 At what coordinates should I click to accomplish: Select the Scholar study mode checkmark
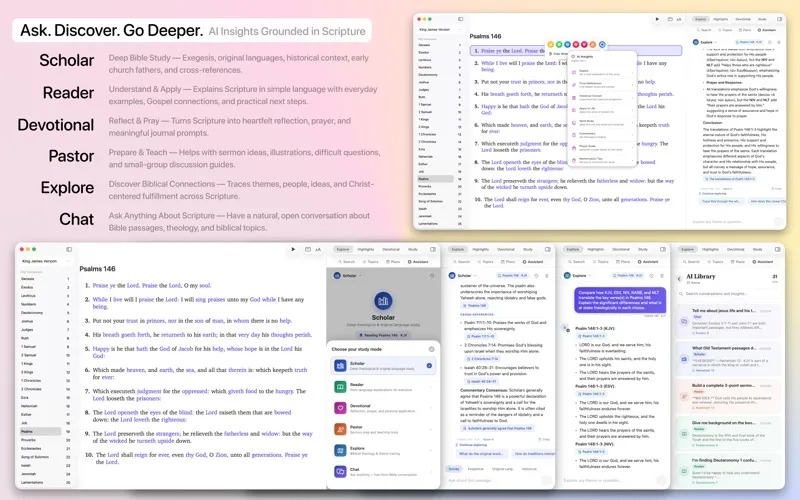click(x=429, y=365)
